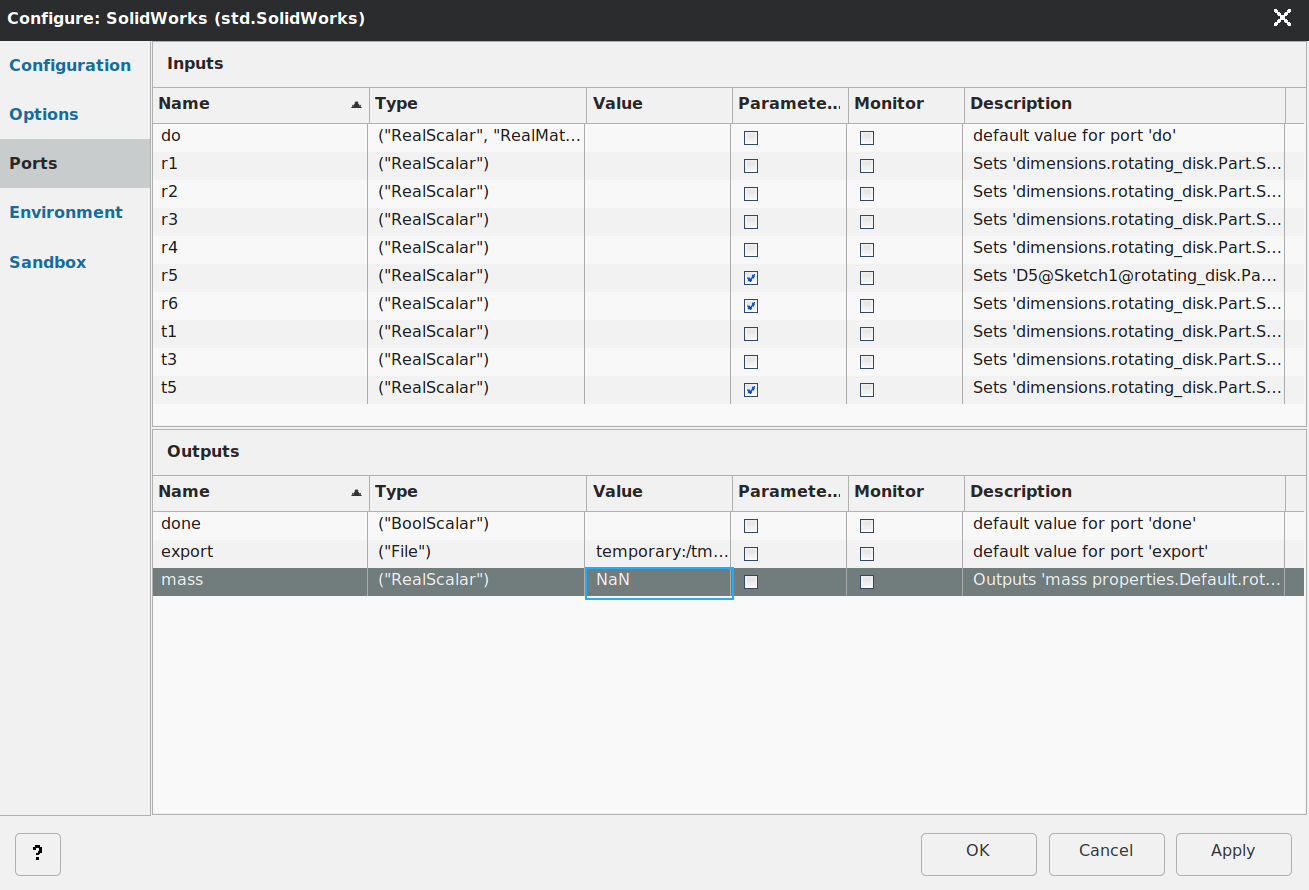Enable Parameter checkbox for input t1

(x=751, y=334)
